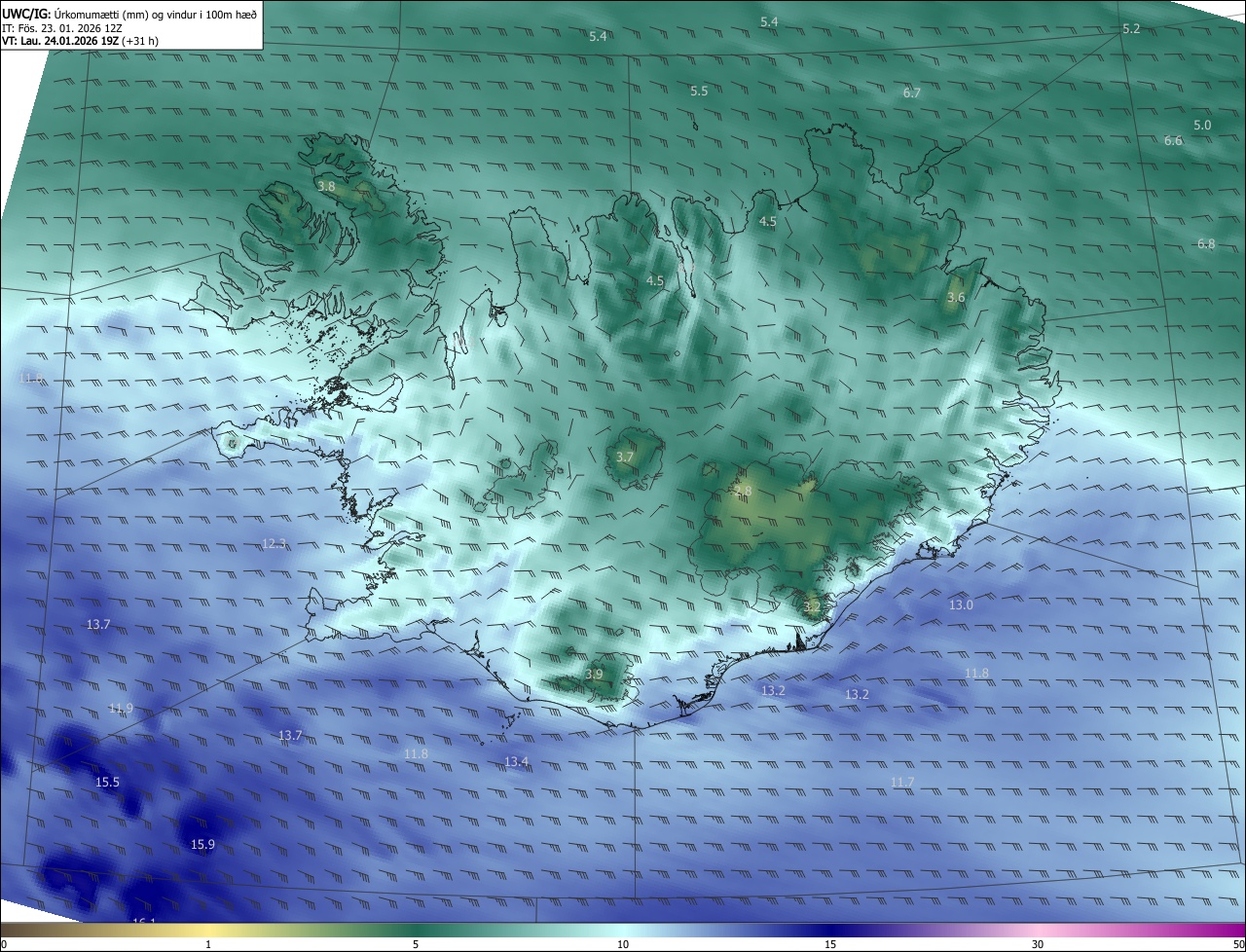Click the 3.8 value over the Westfjords
This screenshot has height=952, width=1246.
point(326,186)
